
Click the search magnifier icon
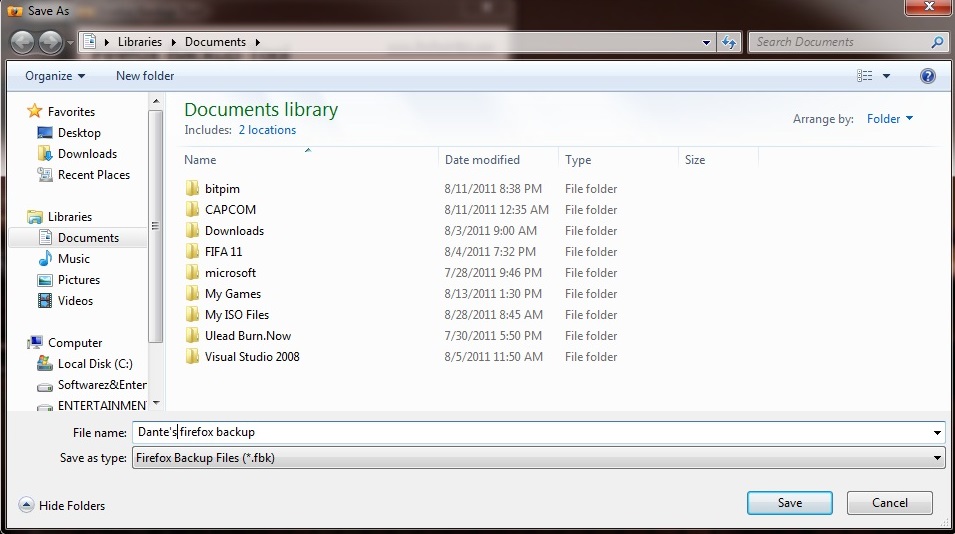[x=937, y=42]
